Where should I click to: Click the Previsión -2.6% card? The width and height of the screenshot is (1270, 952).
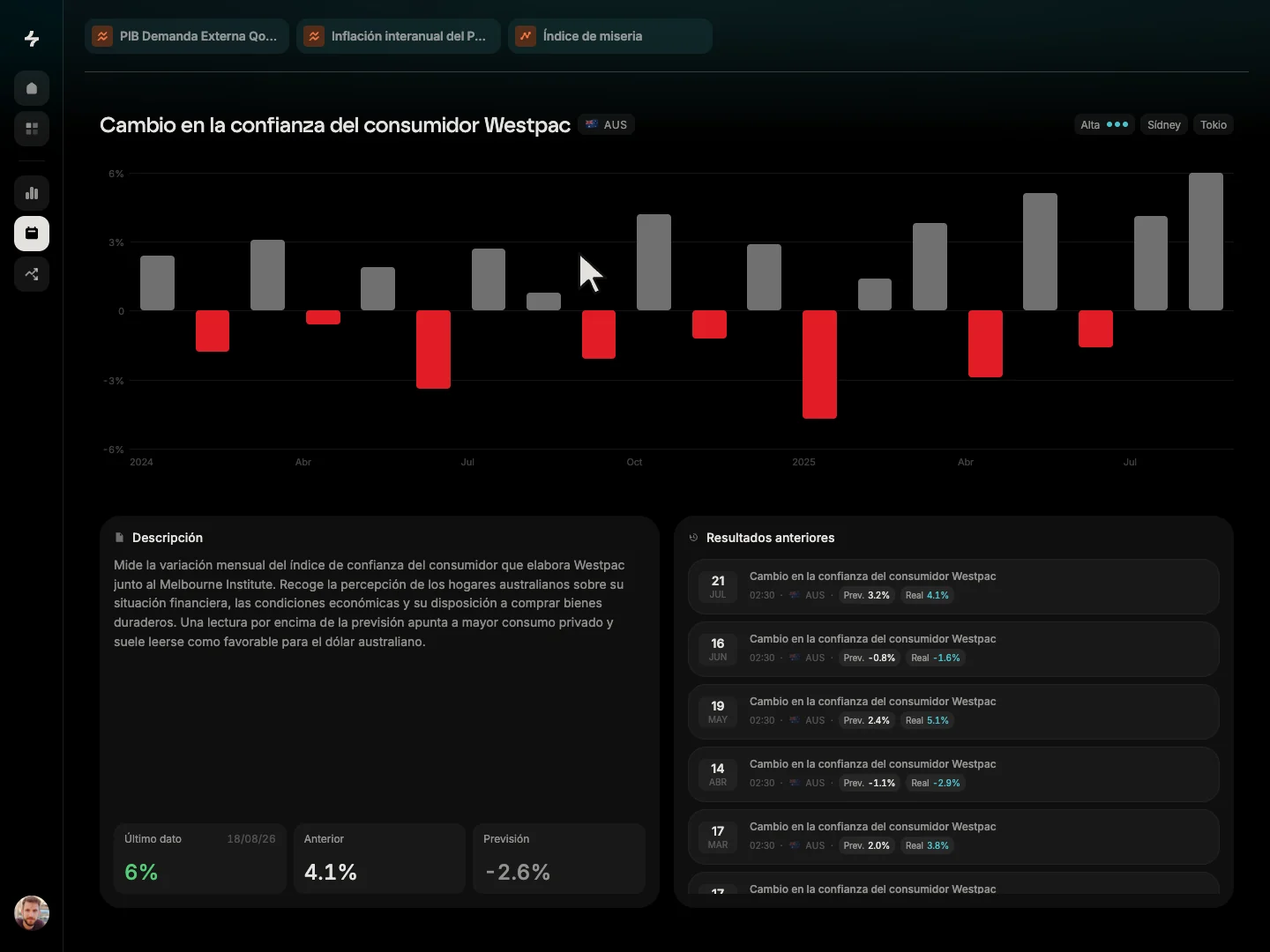(559, 859)
